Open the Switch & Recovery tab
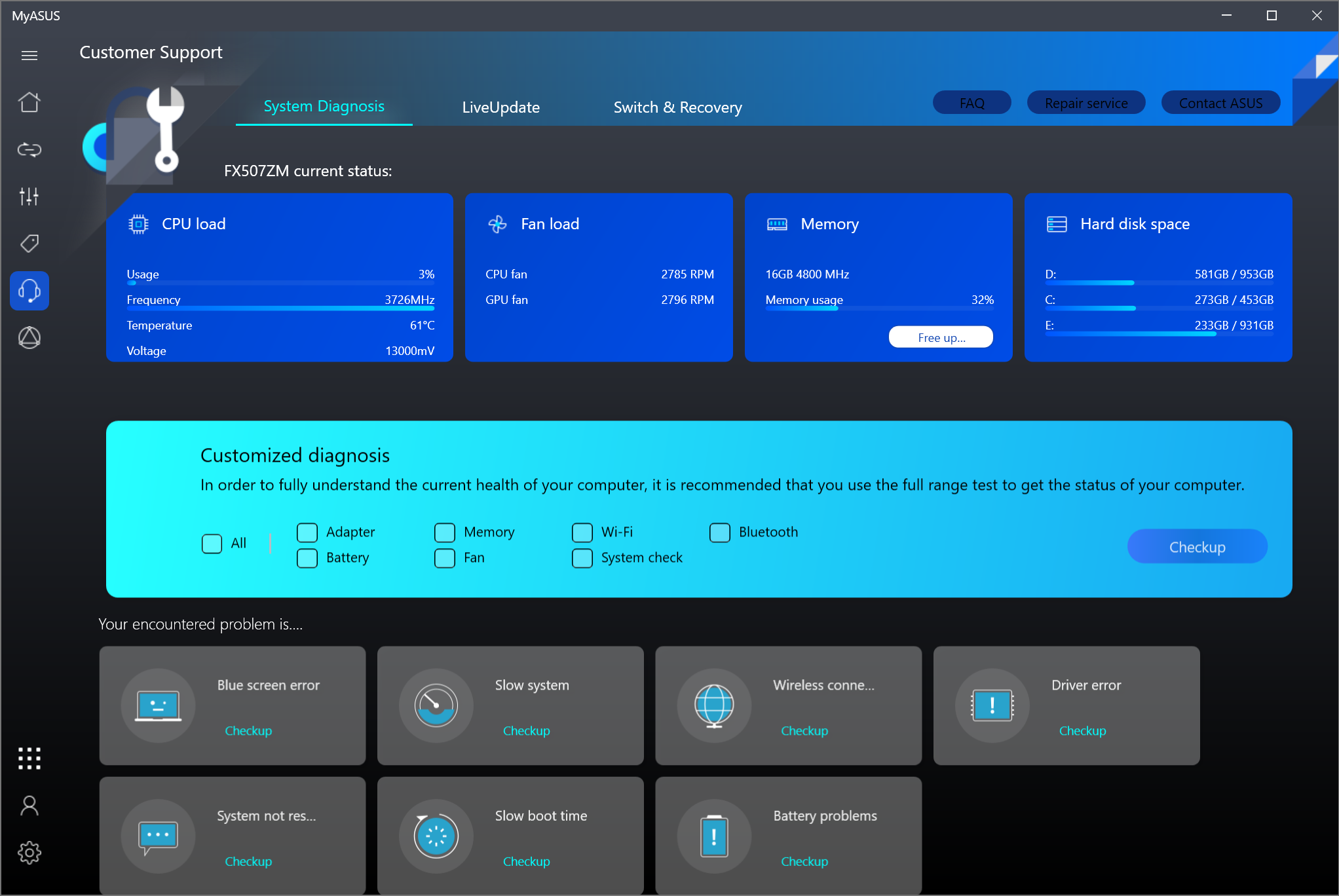Screen dimensions: 1339x896 click(x=677, y=107)
